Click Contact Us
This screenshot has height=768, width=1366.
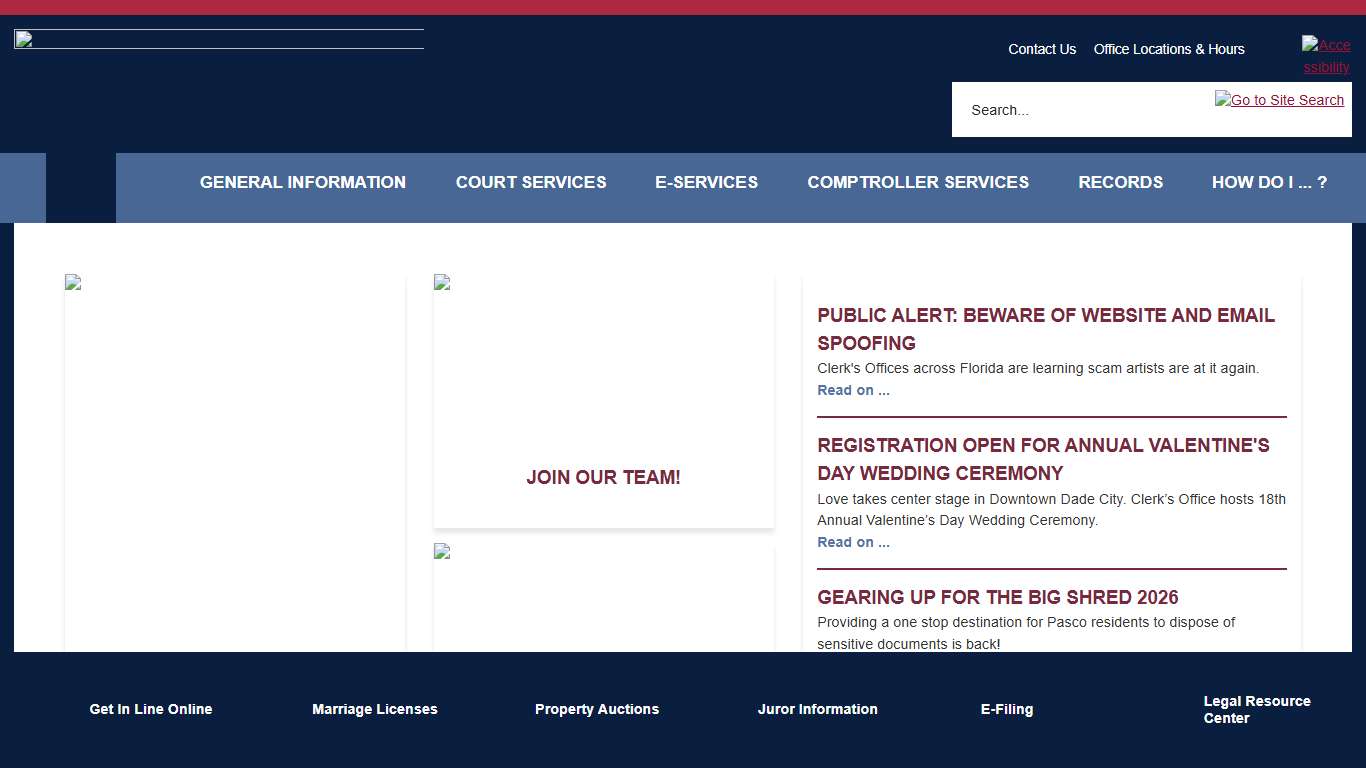[1042, 49]
